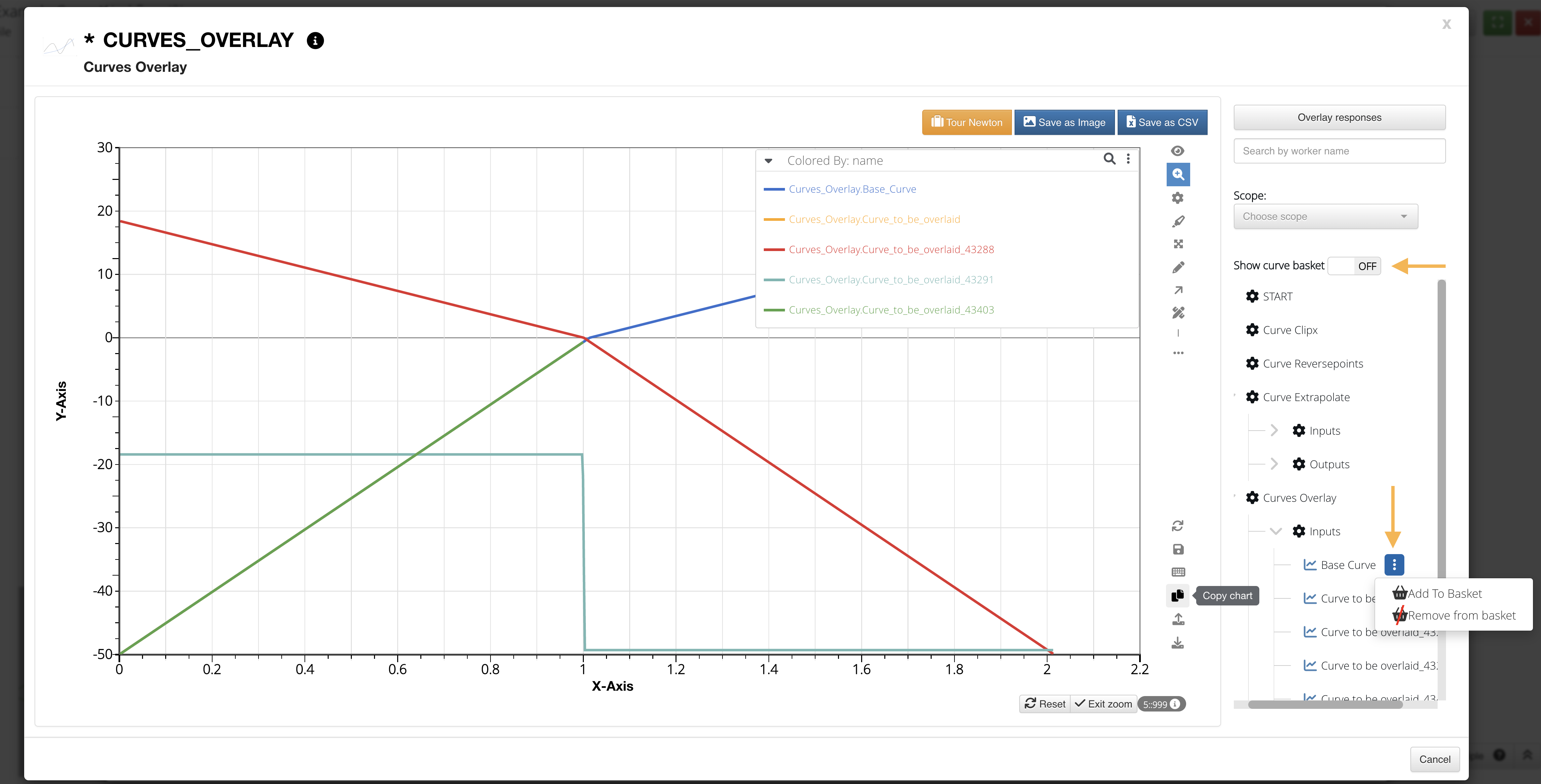The image size is (1541, 784).
Task: Toggle Curve_to_be_overlaid_43291 legend entry
Action: pos(891,279)
